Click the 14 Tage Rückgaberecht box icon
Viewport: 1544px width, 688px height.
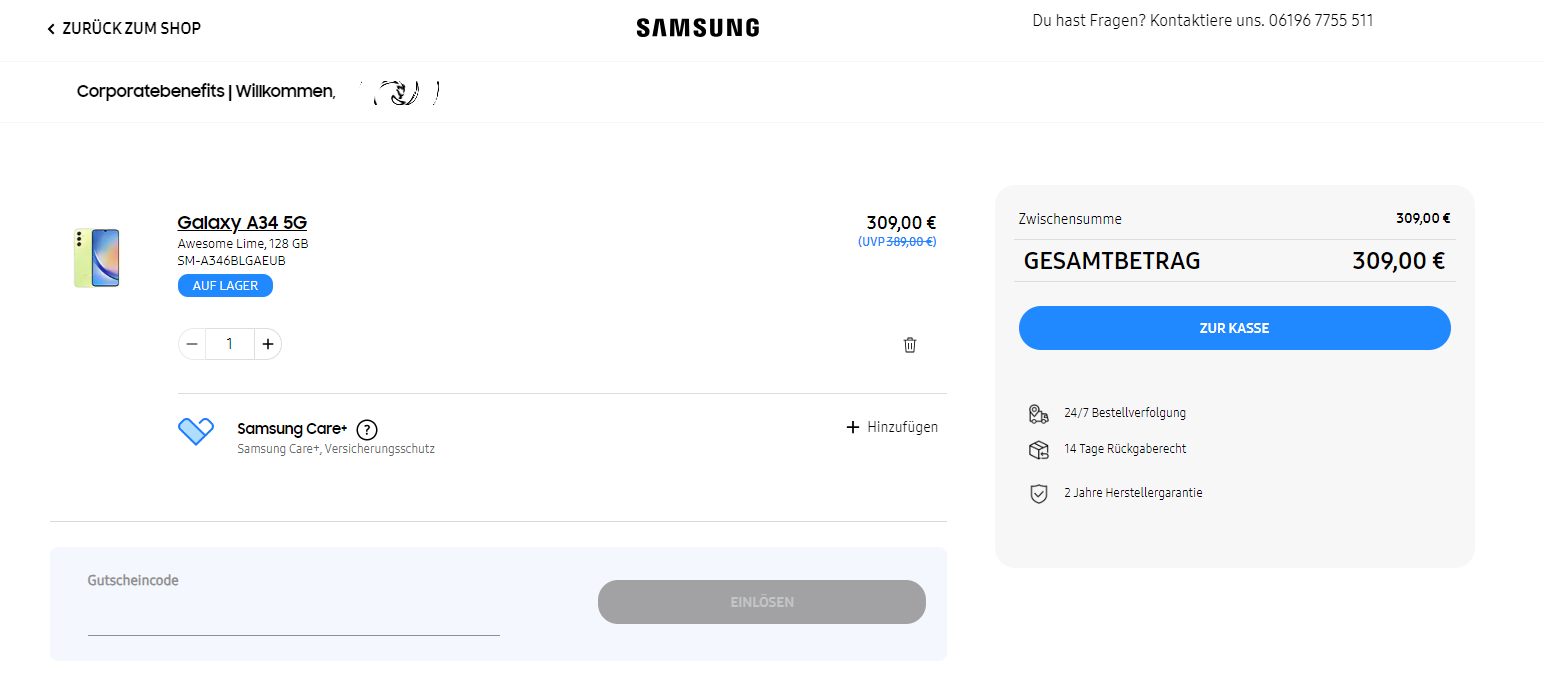tap(1039, 450)
